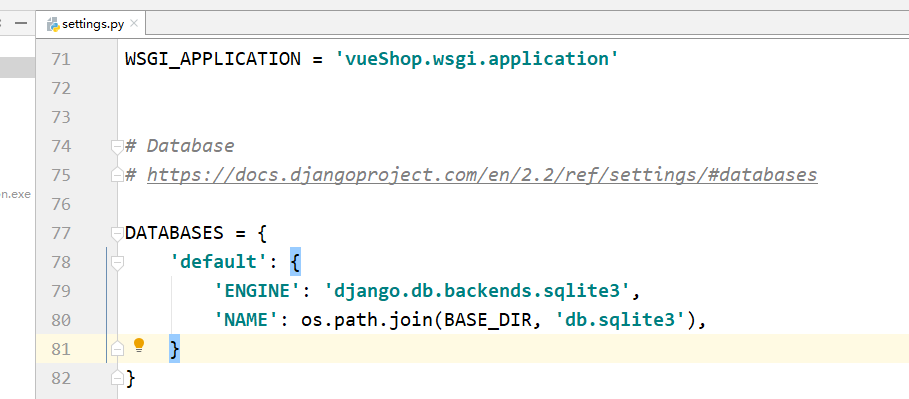Click the 'db.sqlite3' string

(x=620, y=320)
